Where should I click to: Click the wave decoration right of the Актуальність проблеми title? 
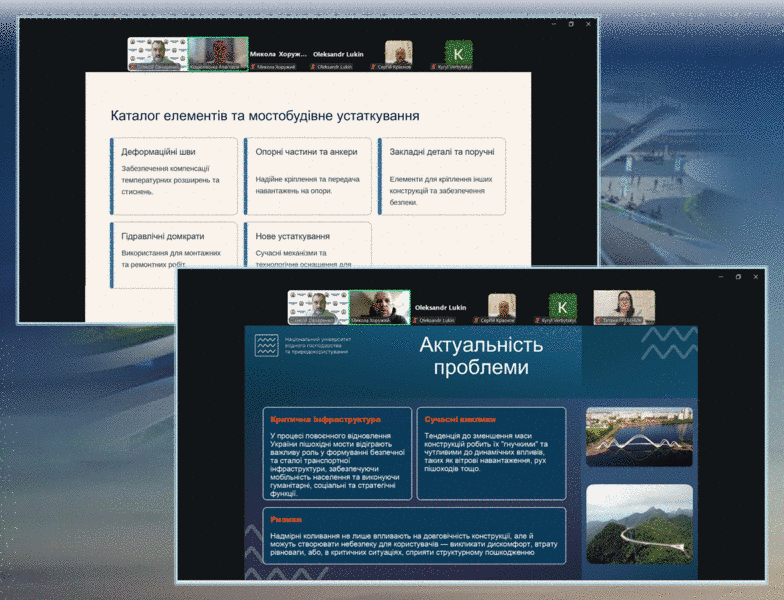pos(668,343)
